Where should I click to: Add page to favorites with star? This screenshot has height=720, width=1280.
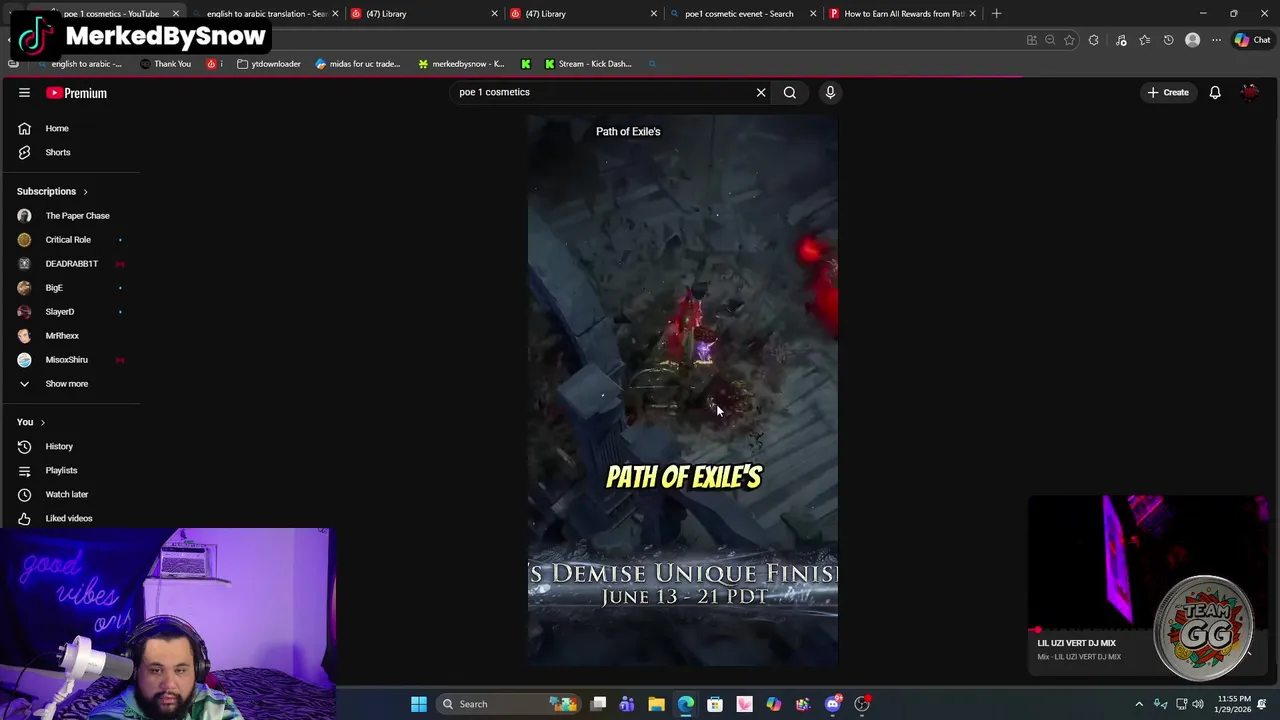pos(1069,40)
